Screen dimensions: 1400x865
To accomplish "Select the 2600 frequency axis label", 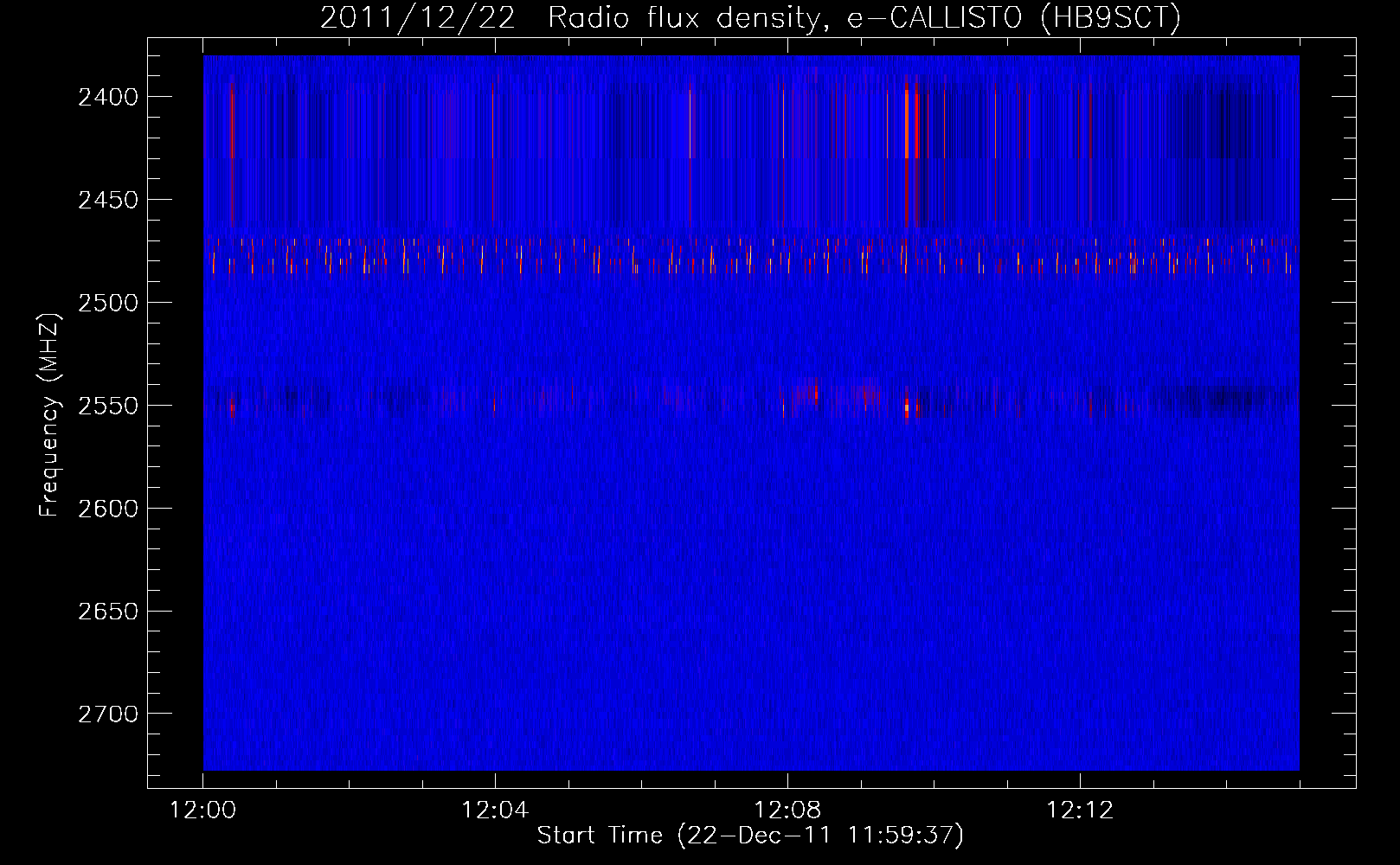I will 108,509.
